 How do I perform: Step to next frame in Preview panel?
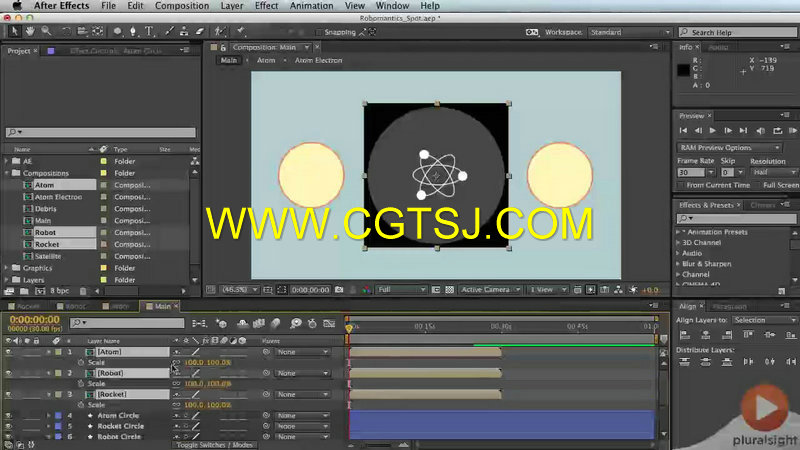(x=728, y=131)
